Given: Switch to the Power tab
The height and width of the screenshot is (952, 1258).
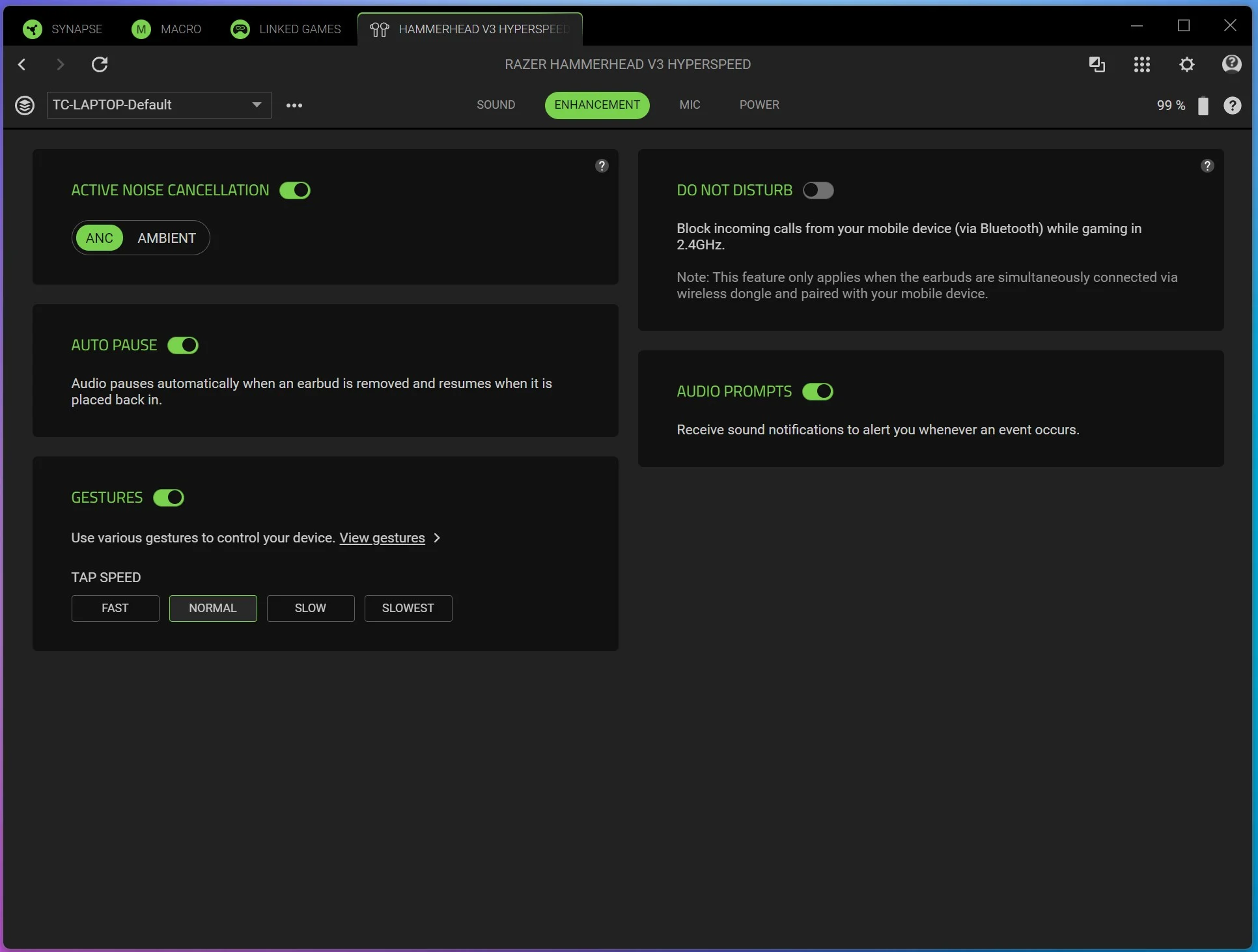Looking at the screenshot, I should point(759,105).
